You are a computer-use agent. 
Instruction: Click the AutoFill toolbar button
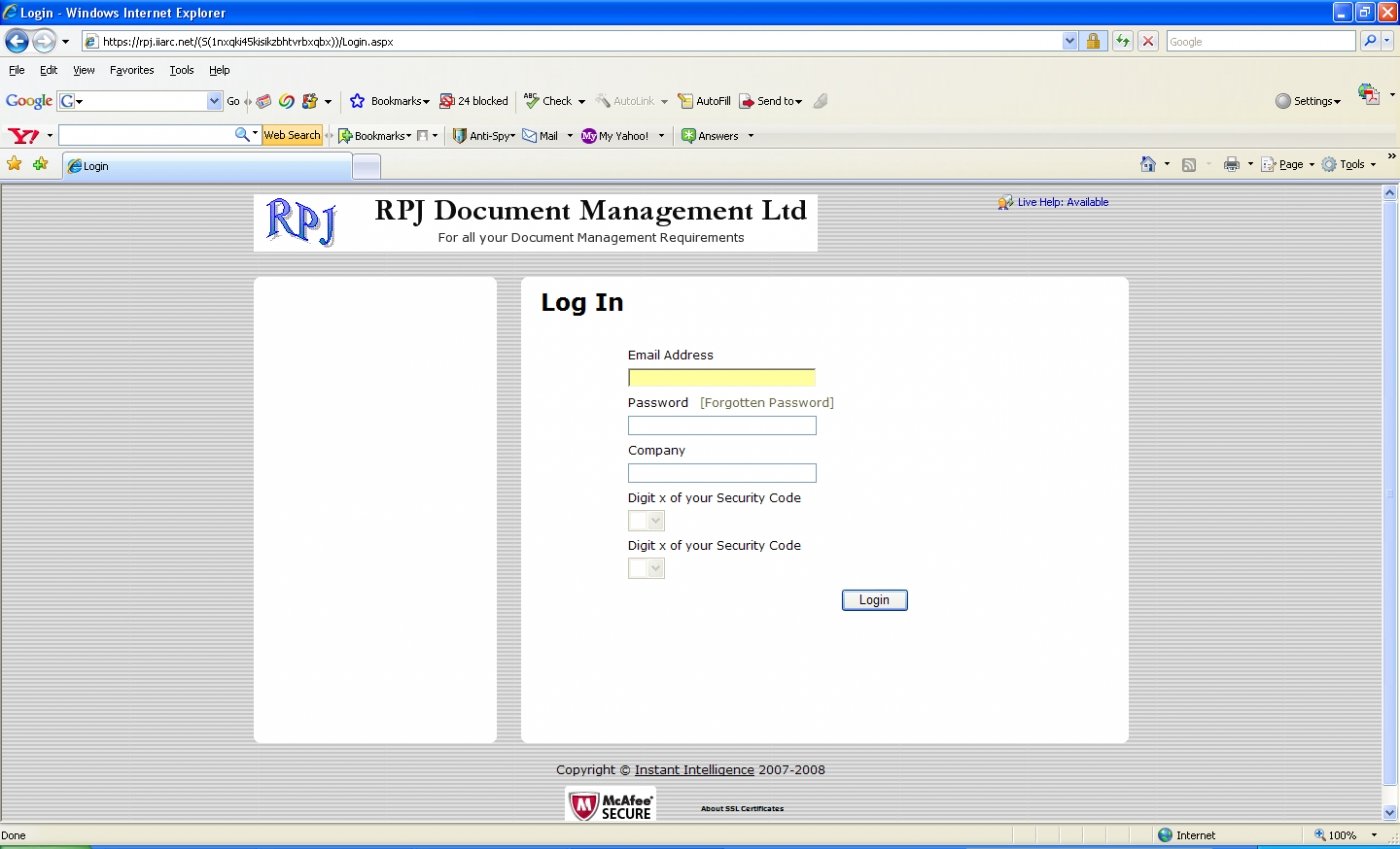point(704,101)
